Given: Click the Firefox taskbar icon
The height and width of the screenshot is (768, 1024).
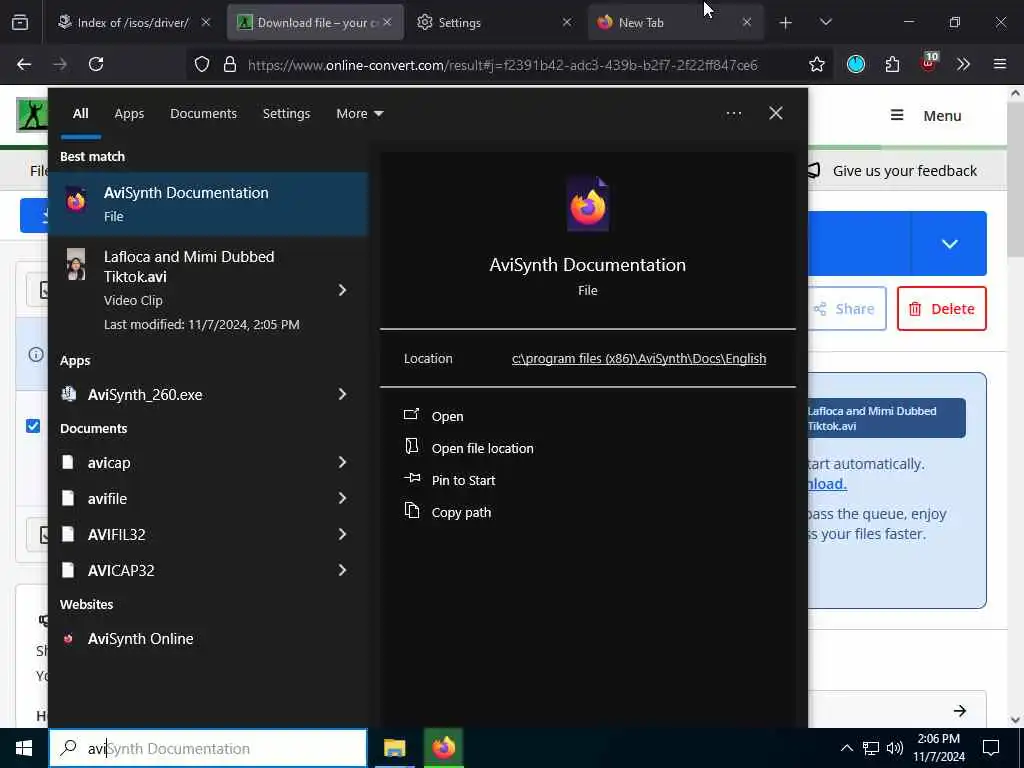Looking at the screenshot, I should 443,748.
